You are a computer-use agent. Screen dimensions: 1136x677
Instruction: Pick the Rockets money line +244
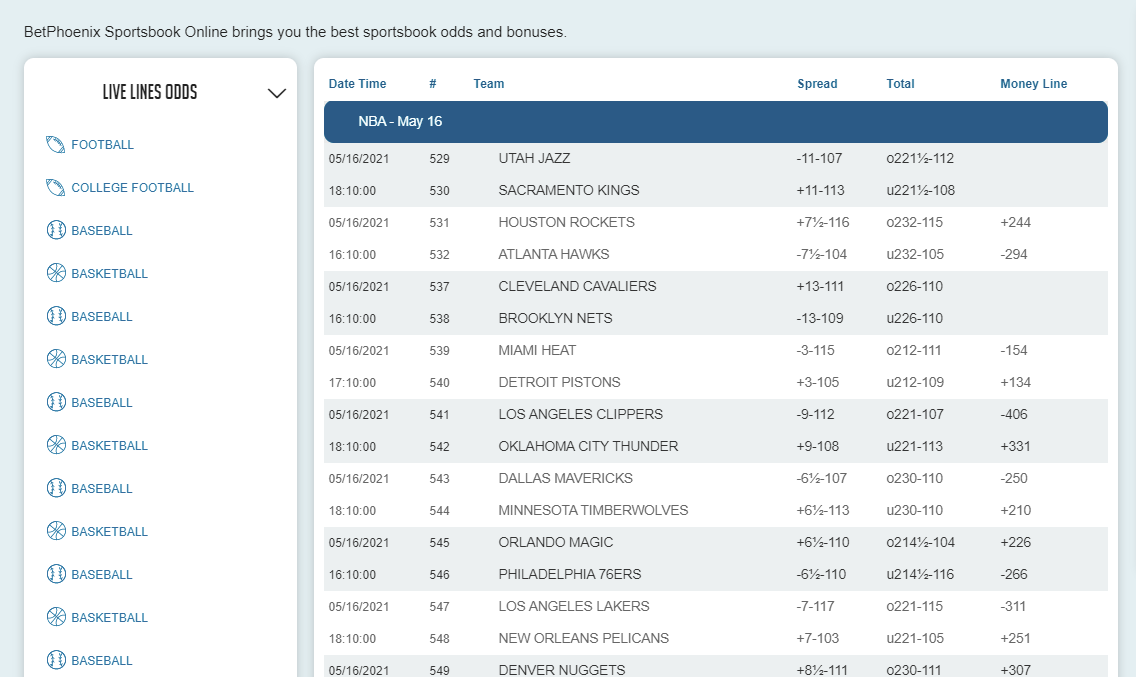click(x=1015, y=223)
